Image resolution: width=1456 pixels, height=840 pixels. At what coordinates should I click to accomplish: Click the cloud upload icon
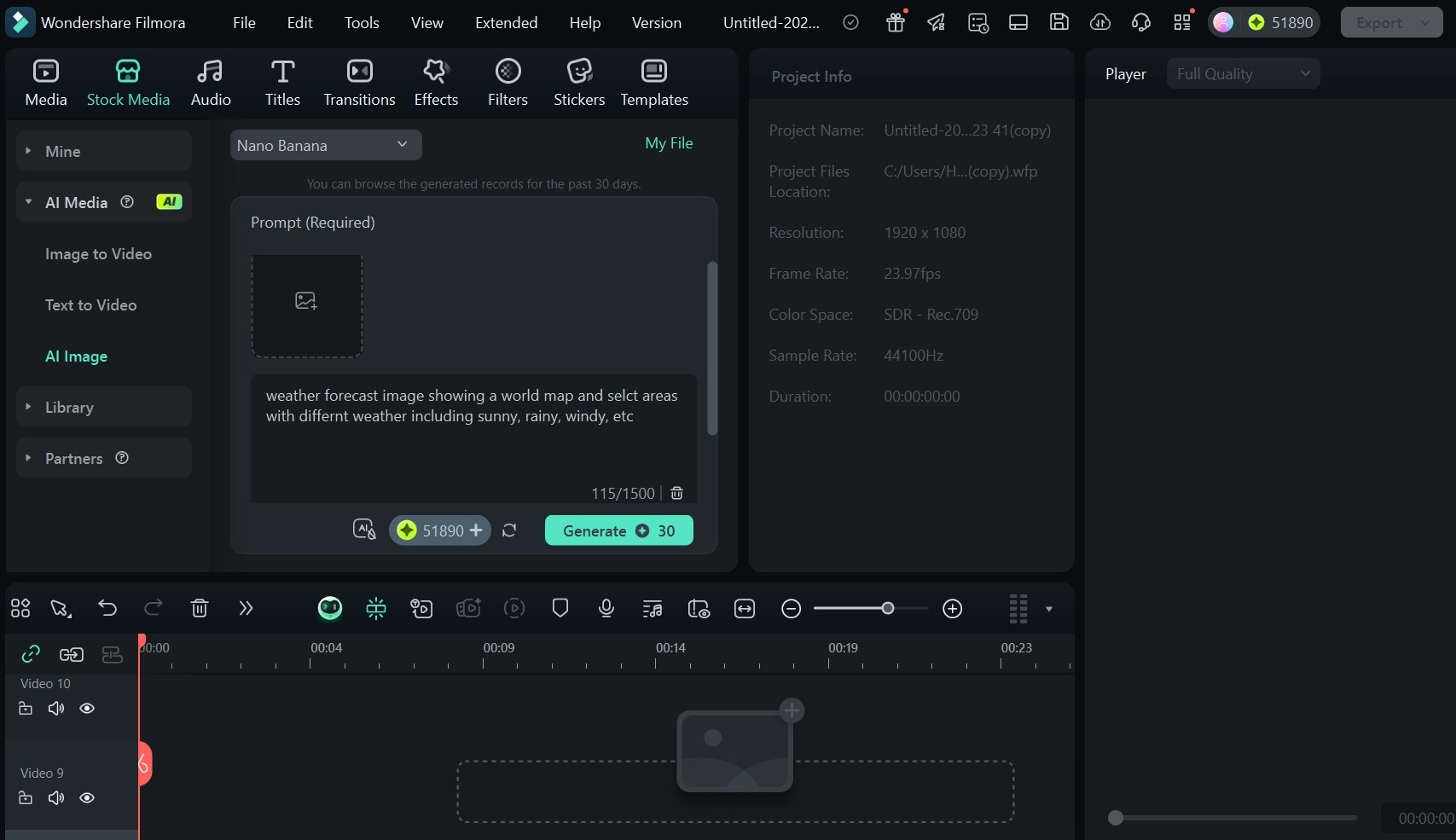1099,22
